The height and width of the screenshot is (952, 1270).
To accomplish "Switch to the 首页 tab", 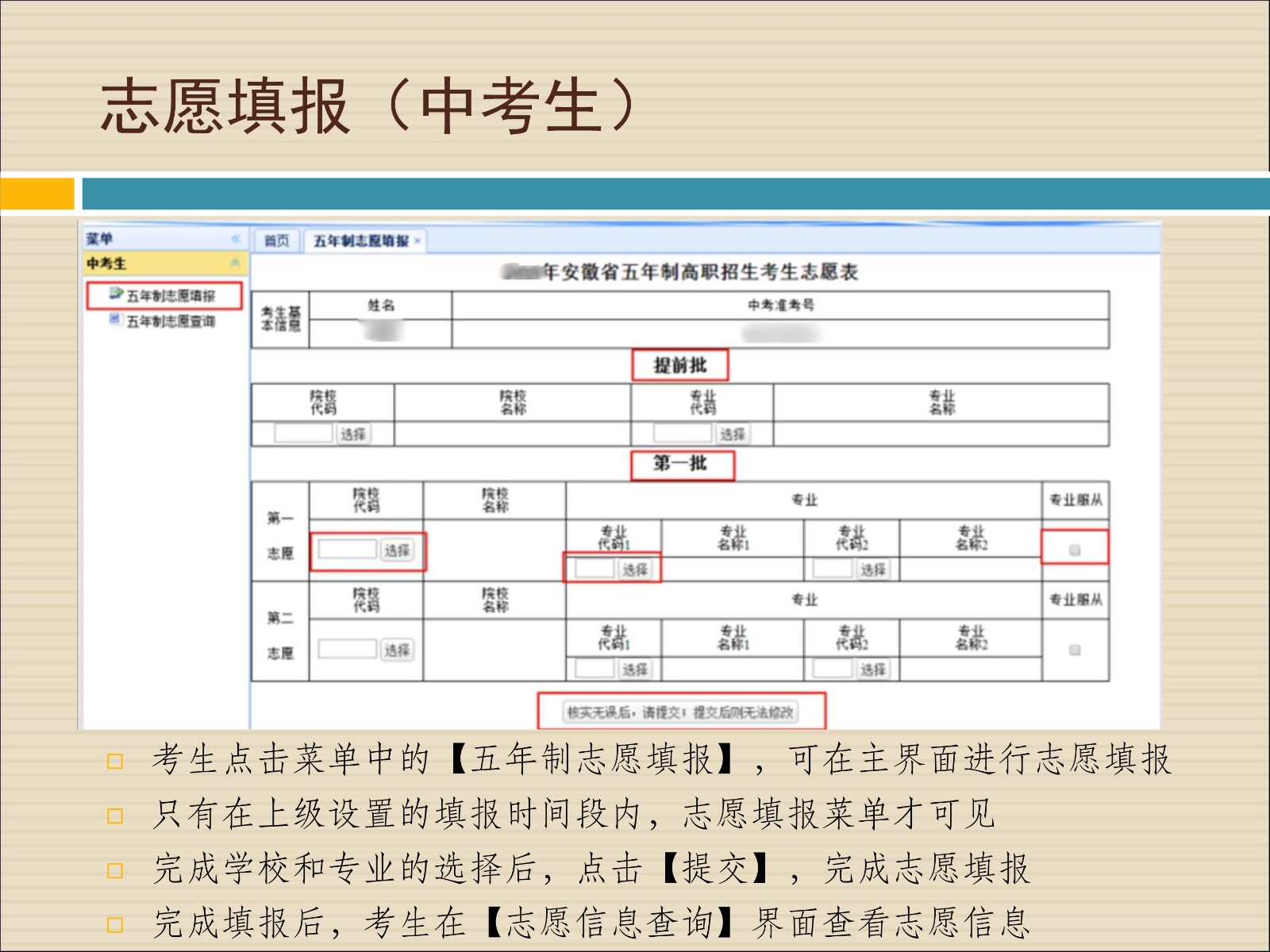I will point(276,240).
